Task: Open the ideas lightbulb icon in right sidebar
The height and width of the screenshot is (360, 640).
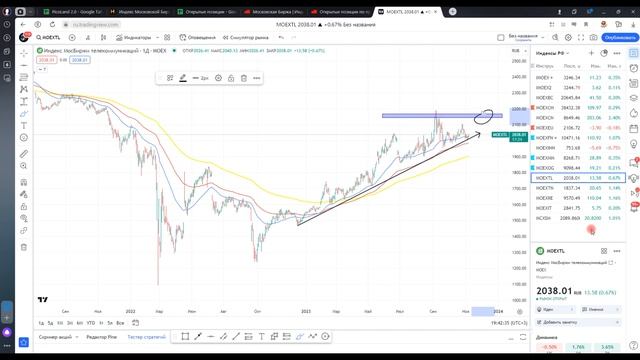Action: [633, 144]
